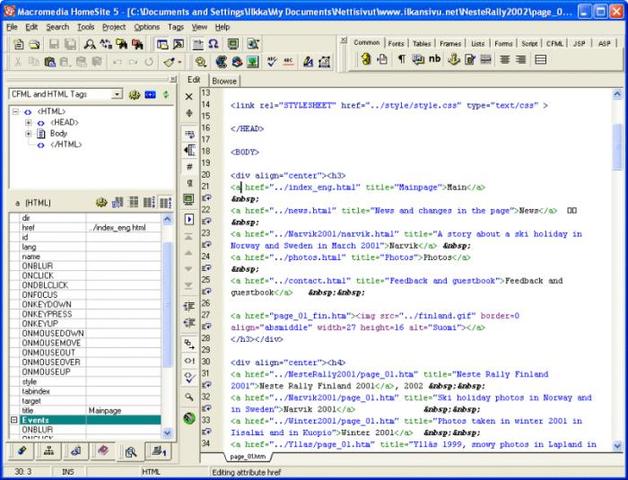628x480 pixels.
Task: Open the Find magnifier tool
Action: [89, 44]
